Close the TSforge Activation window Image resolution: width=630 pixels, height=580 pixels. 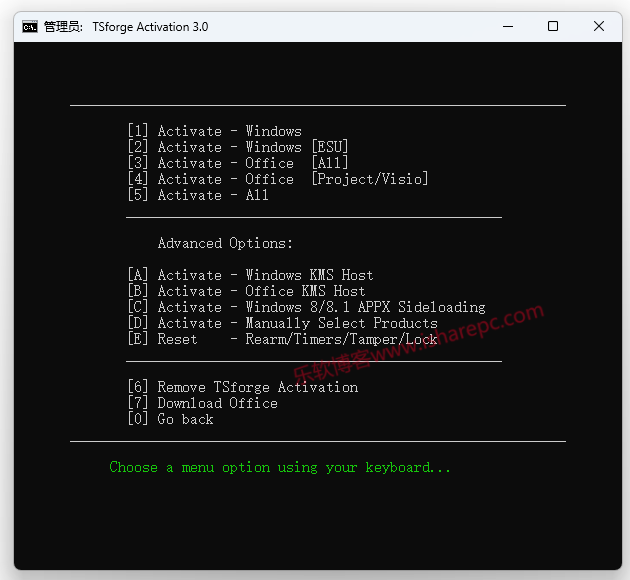click(599, 27)
